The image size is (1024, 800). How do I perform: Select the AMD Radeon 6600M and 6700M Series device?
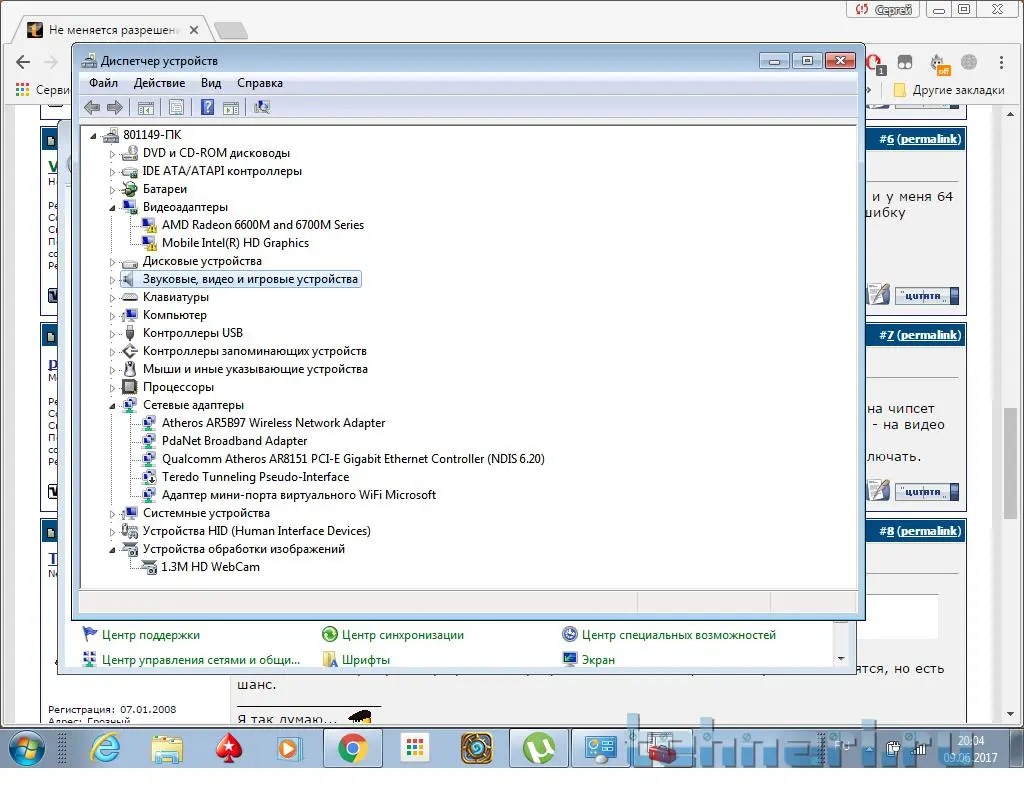[x=263, y=225]
